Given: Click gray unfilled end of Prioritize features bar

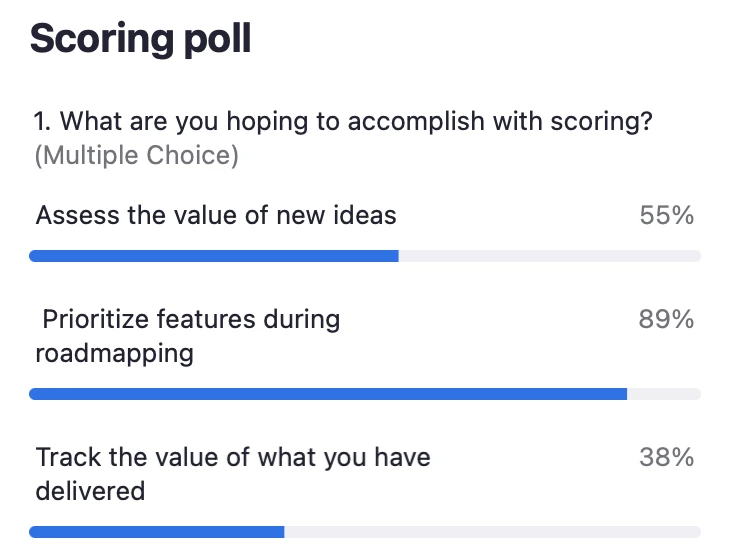Looking at the screenshot, I should point(663,394).
